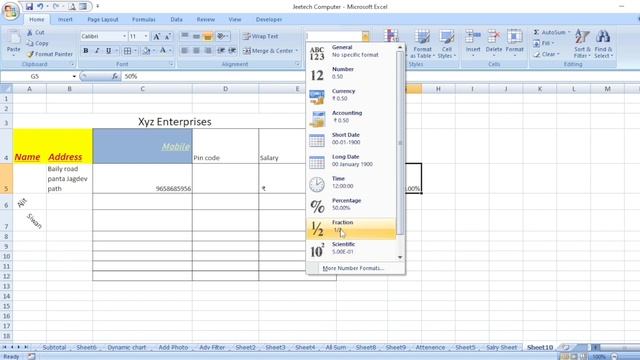Choose Scientific number format
The height and width of the screenshot is (360, 640).
[x=351, y=249]
